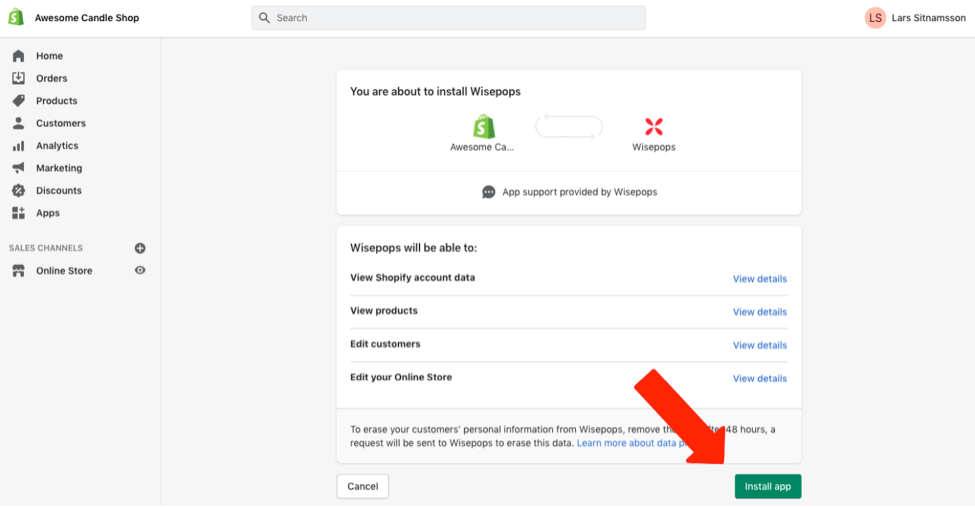Click the Awesome Ca... Shopify store icon
The image size is (975, 507).
[x=483, y=127]
